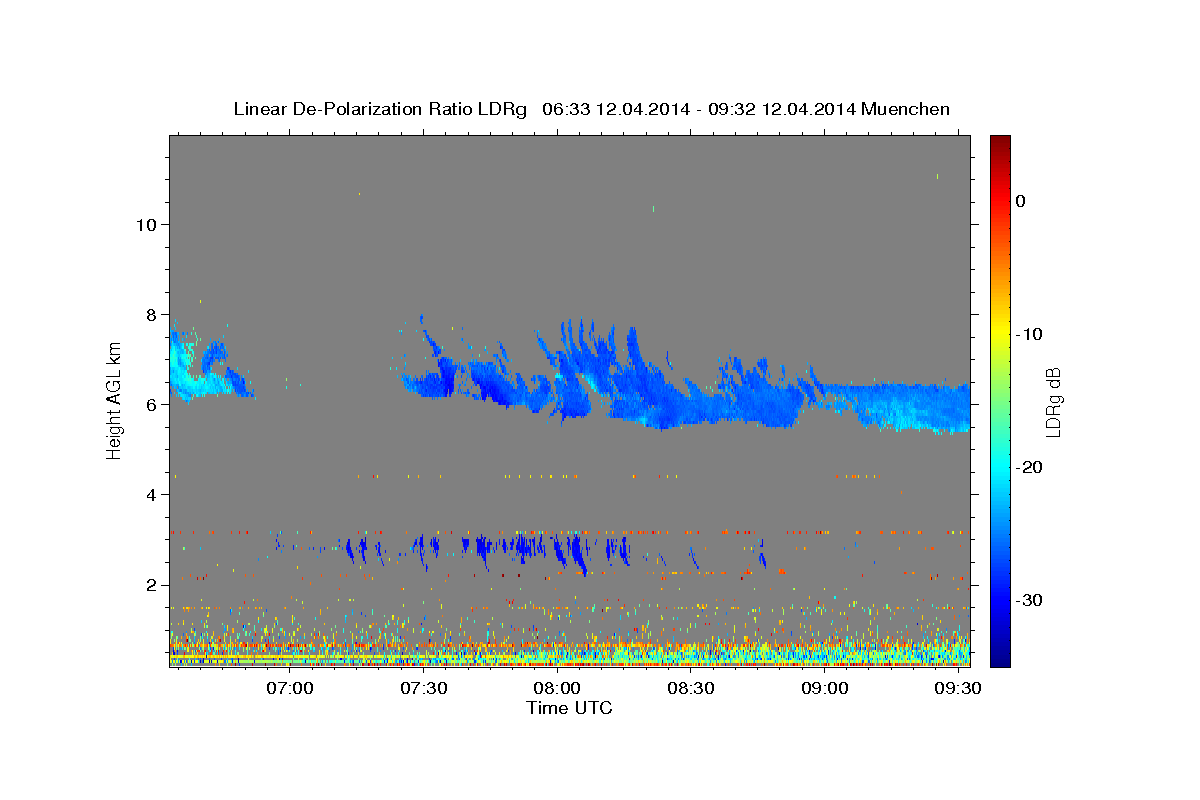Click the height tick label 8
Viewport: 1200px width, 800px height.
click(x=151, y=314)
